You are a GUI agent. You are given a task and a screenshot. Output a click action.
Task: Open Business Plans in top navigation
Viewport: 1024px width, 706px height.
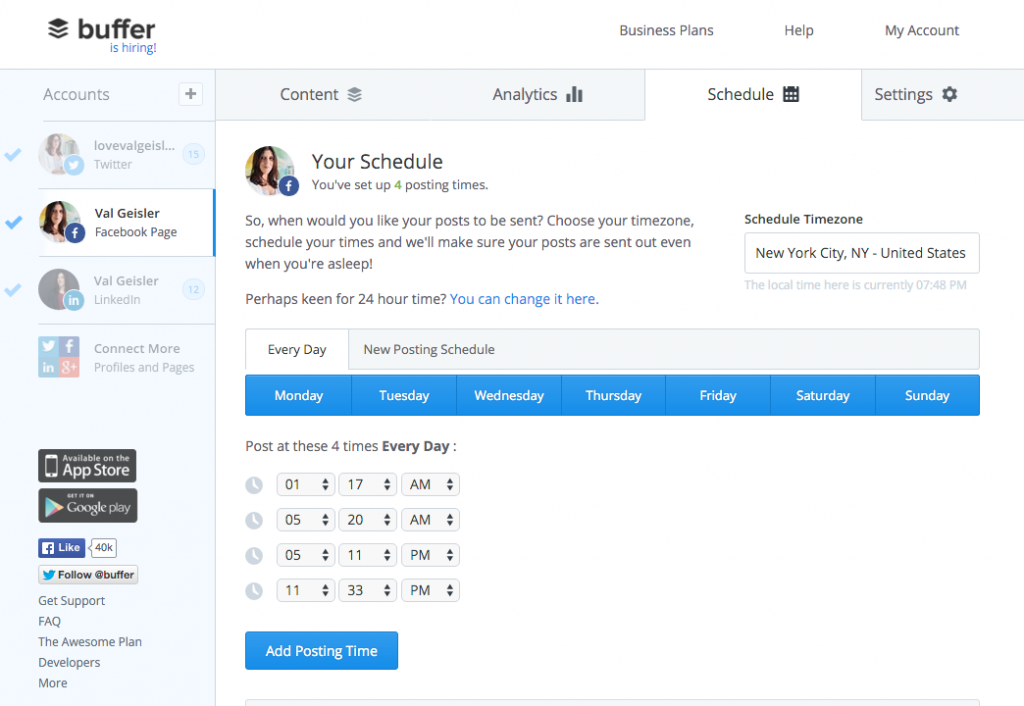(x=666, y=30)
